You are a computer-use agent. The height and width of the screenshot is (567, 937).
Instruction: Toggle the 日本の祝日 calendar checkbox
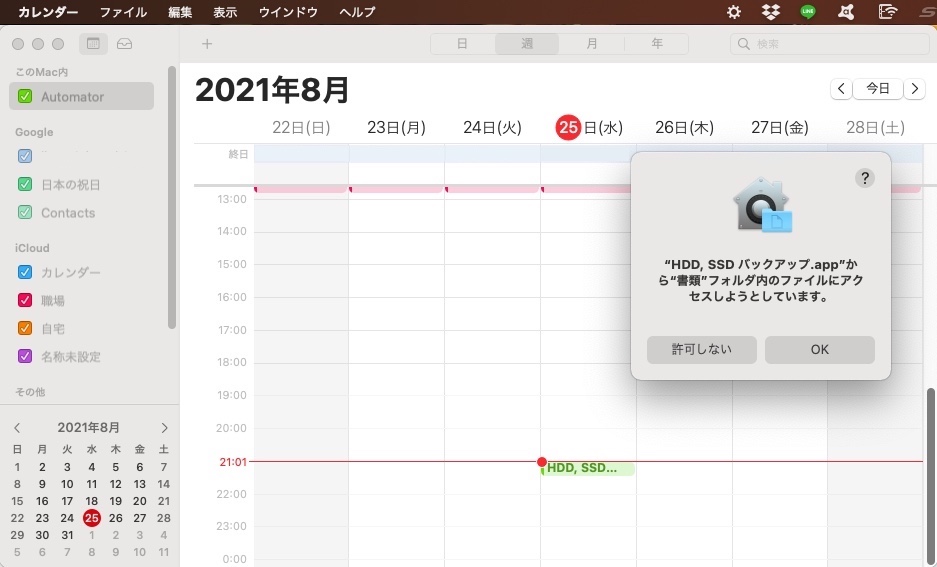[25, 184]
